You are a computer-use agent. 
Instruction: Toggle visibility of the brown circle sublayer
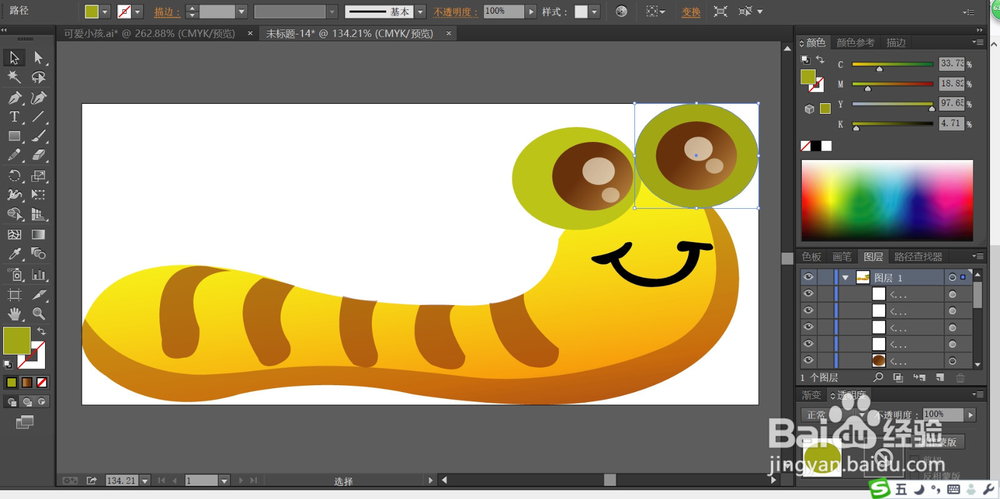pyautogui.click(x=809, y=361)
